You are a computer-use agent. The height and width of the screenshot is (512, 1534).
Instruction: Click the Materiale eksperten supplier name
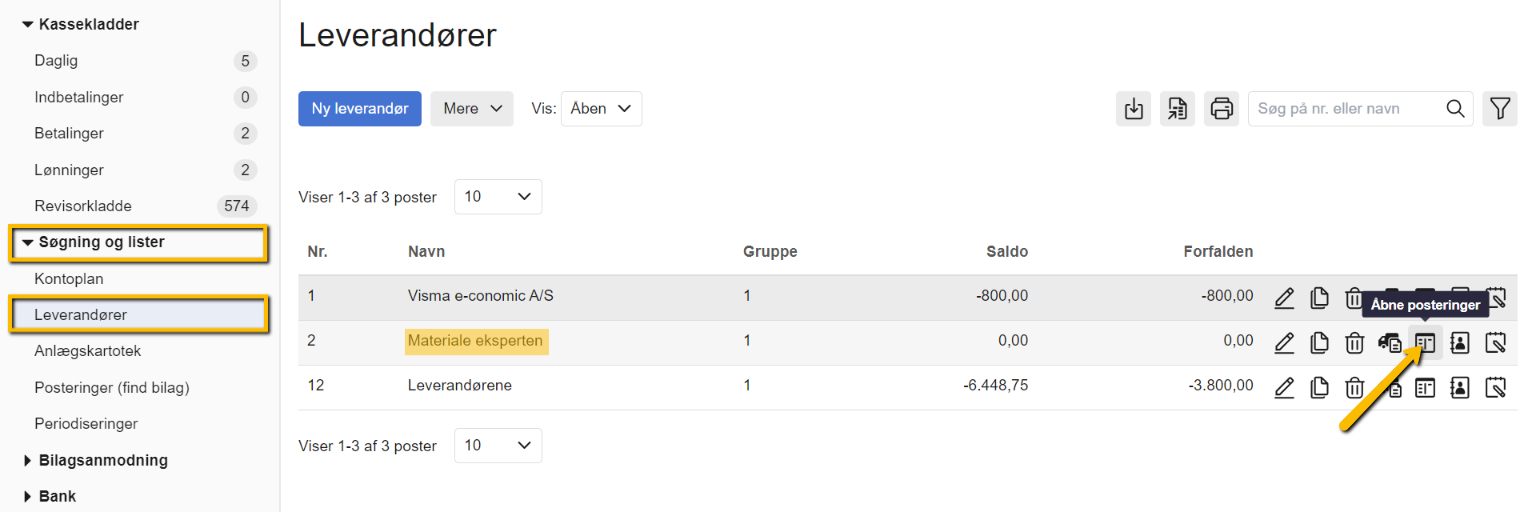(x=476, y=341)
